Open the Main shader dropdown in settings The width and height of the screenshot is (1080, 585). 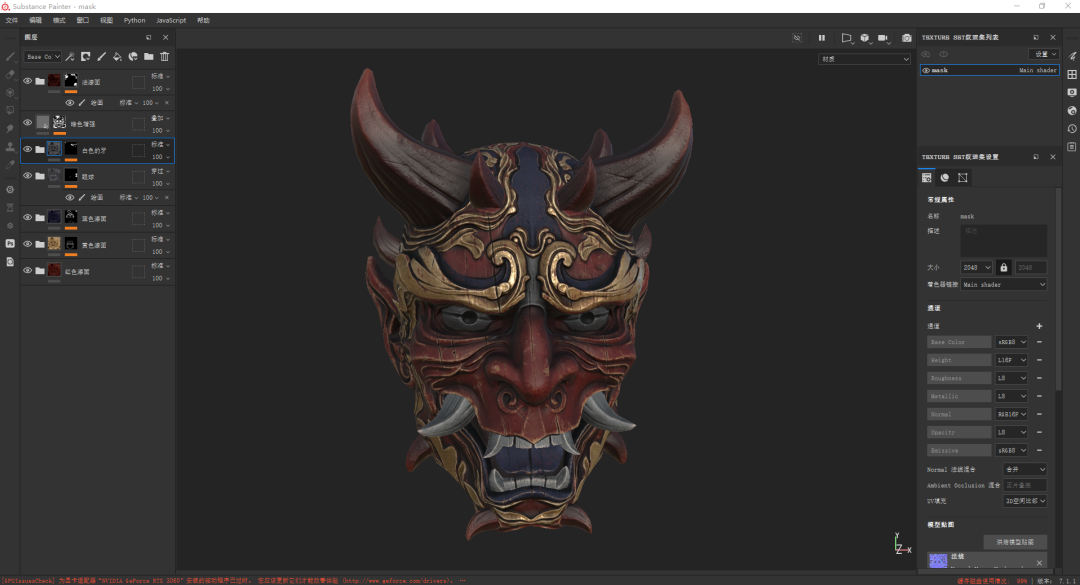click(1004, 285)
